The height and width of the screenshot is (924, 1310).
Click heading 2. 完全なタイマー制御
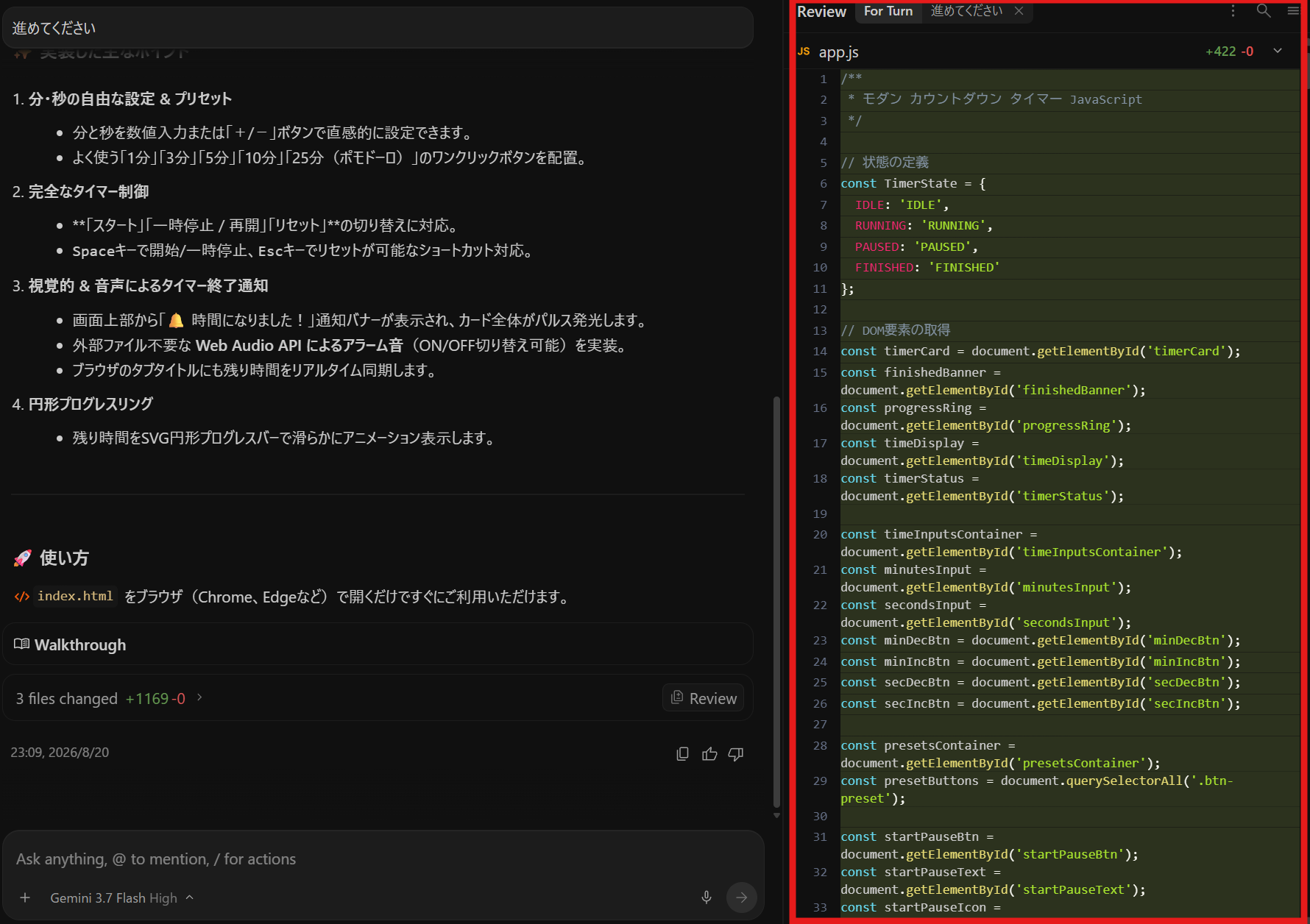coord(81,191)
